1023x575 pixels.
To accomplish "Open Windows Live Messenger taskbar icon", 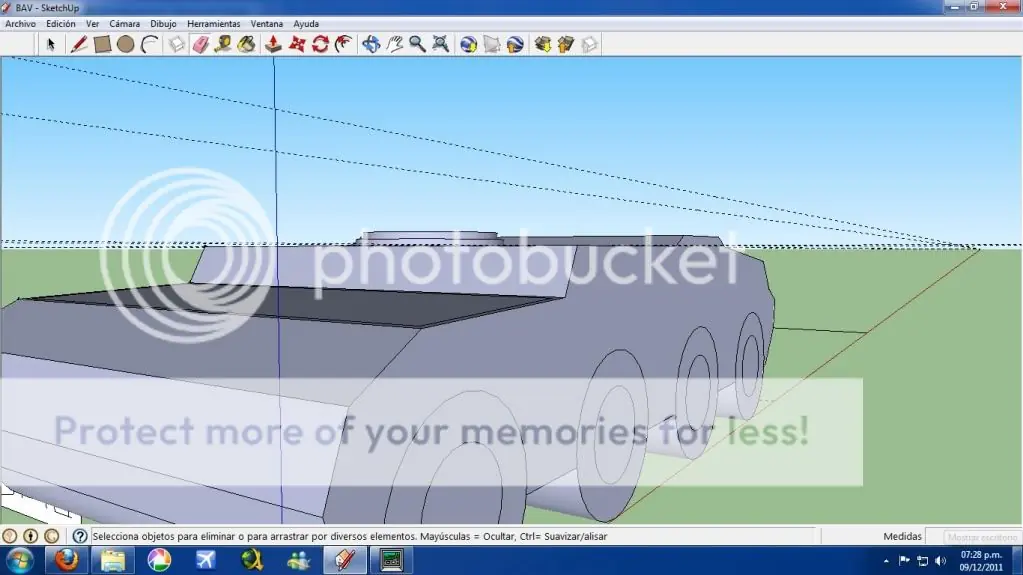I will pyautogui.click(x=299, y=560).
